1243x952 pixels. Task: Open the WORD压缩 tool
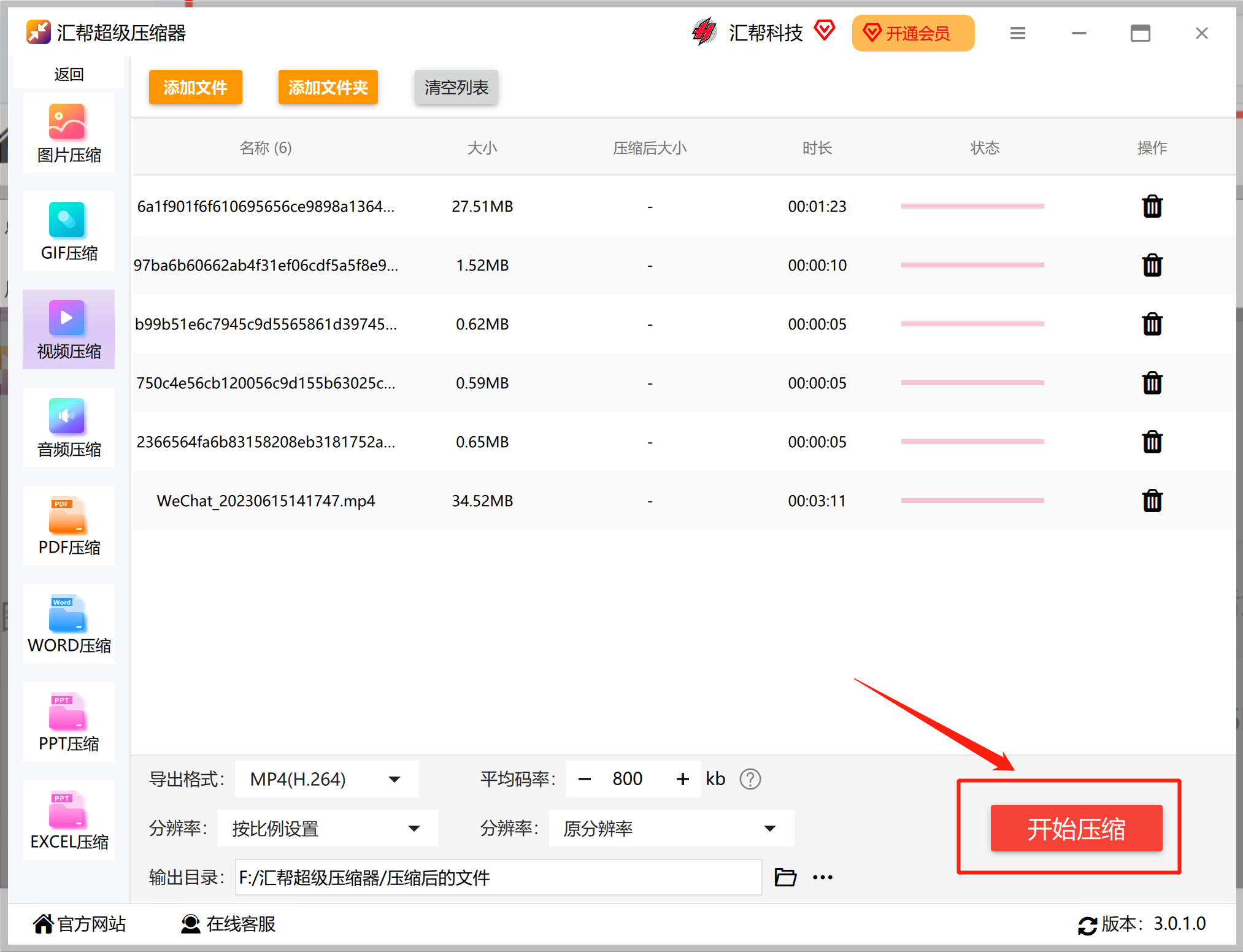[69, 624]
